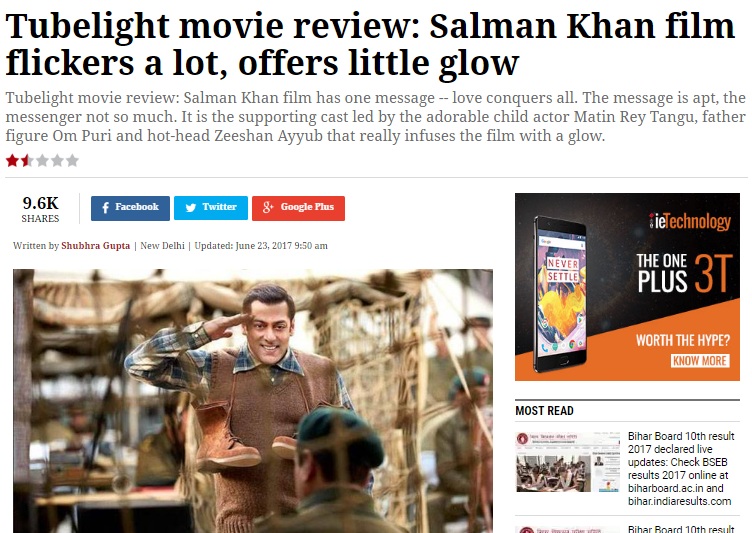Click the MOST READ section heading

544,411
